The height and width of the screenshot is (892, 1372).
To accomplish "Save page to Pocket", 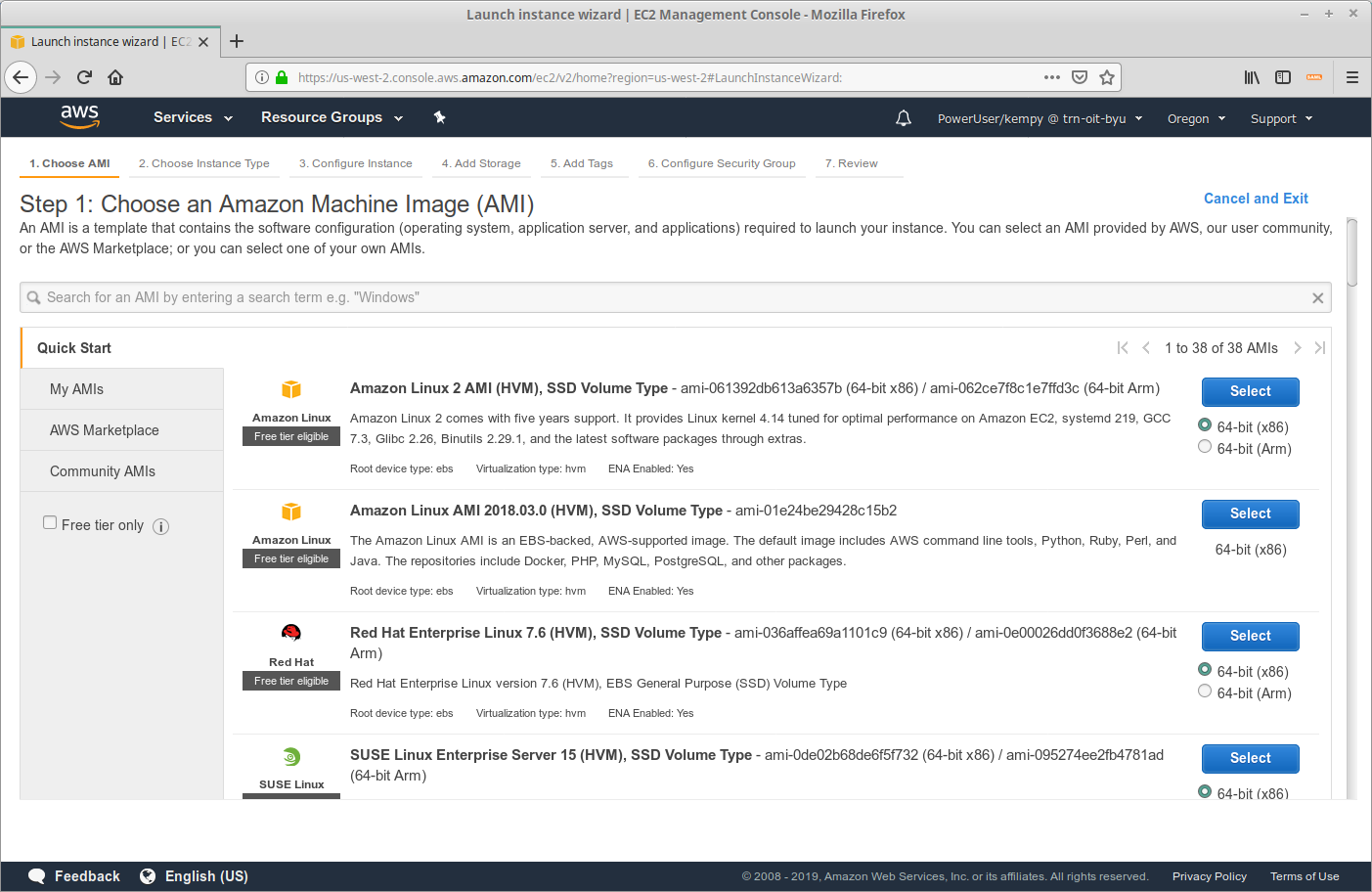I will pyautogui.click(x=1080, y=77).
